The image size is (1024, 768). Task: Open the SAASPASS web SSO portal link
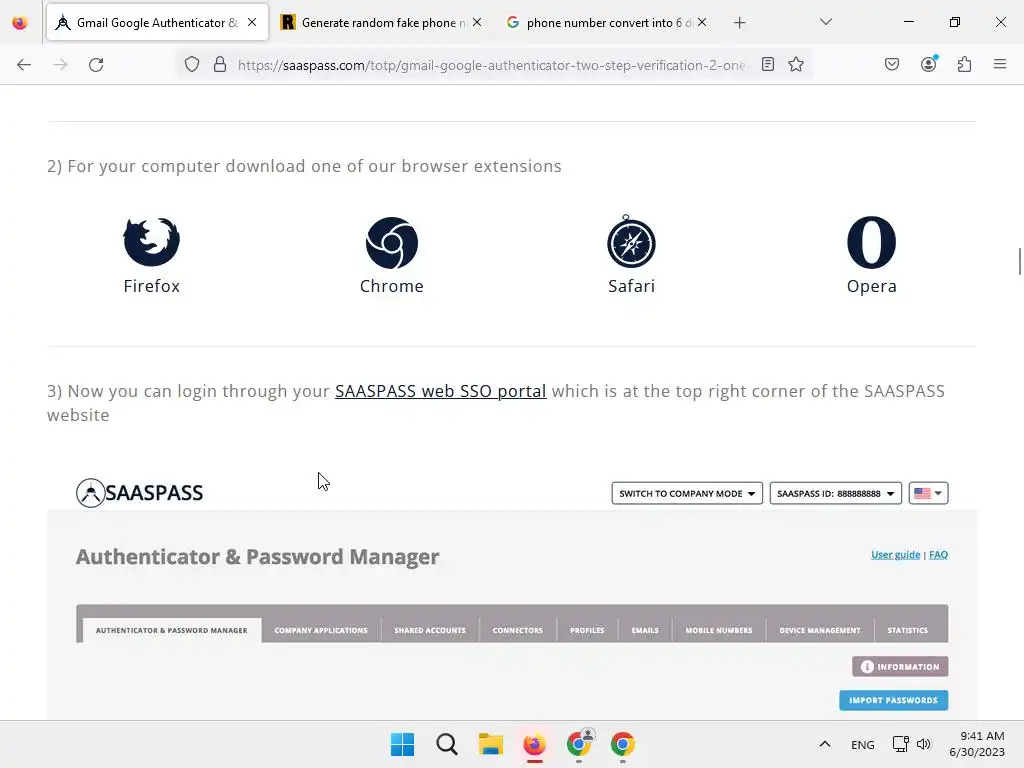[440, 391]
